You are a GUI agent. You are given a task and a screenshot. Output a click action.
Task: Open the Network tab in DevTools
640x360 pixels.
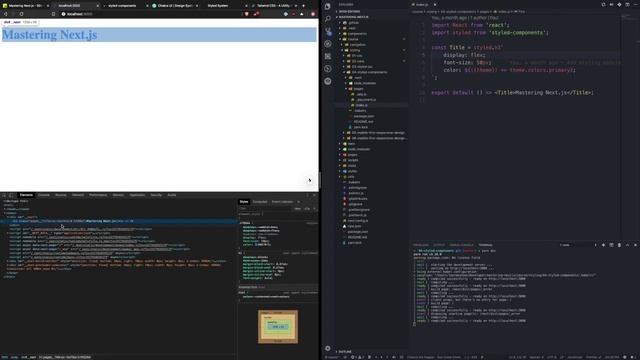pos(78,195)
